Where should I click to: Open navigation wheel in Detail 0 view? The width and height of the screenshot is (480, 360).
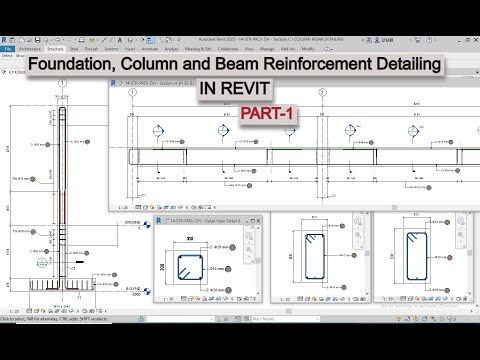coord(249,236)
